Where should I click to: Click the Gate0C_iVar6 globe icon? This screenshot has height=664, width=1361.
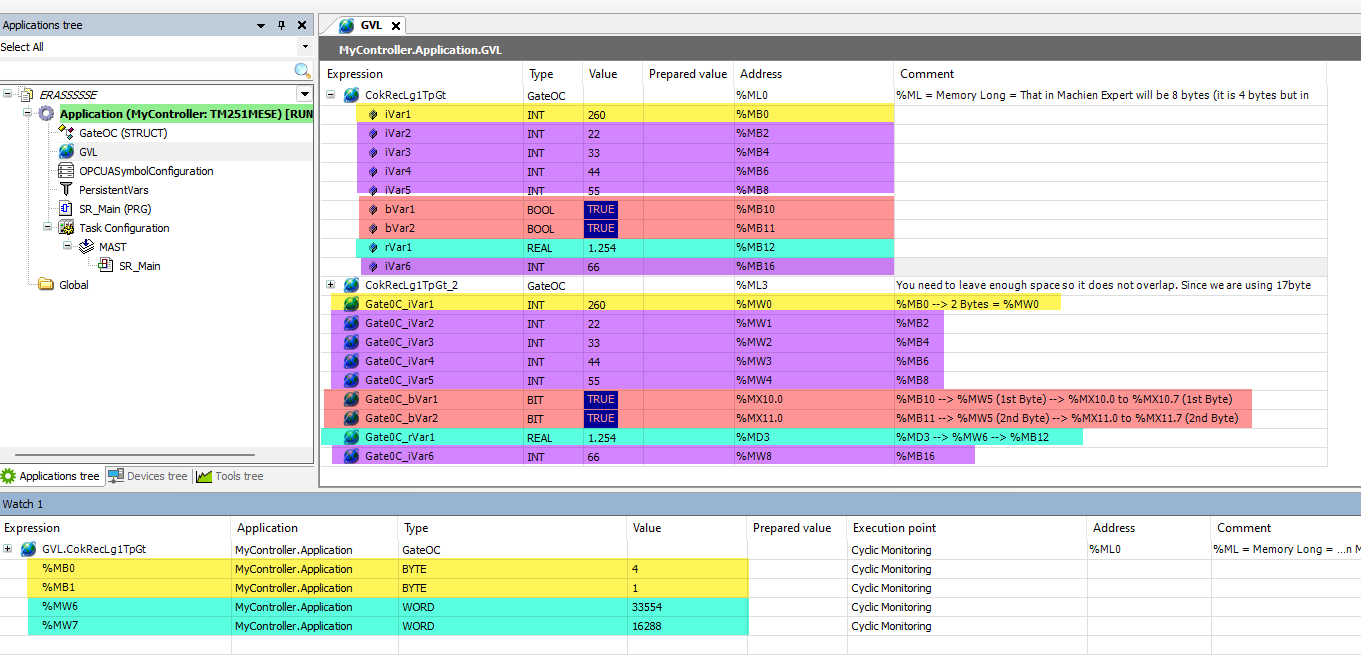pos(351,456)
